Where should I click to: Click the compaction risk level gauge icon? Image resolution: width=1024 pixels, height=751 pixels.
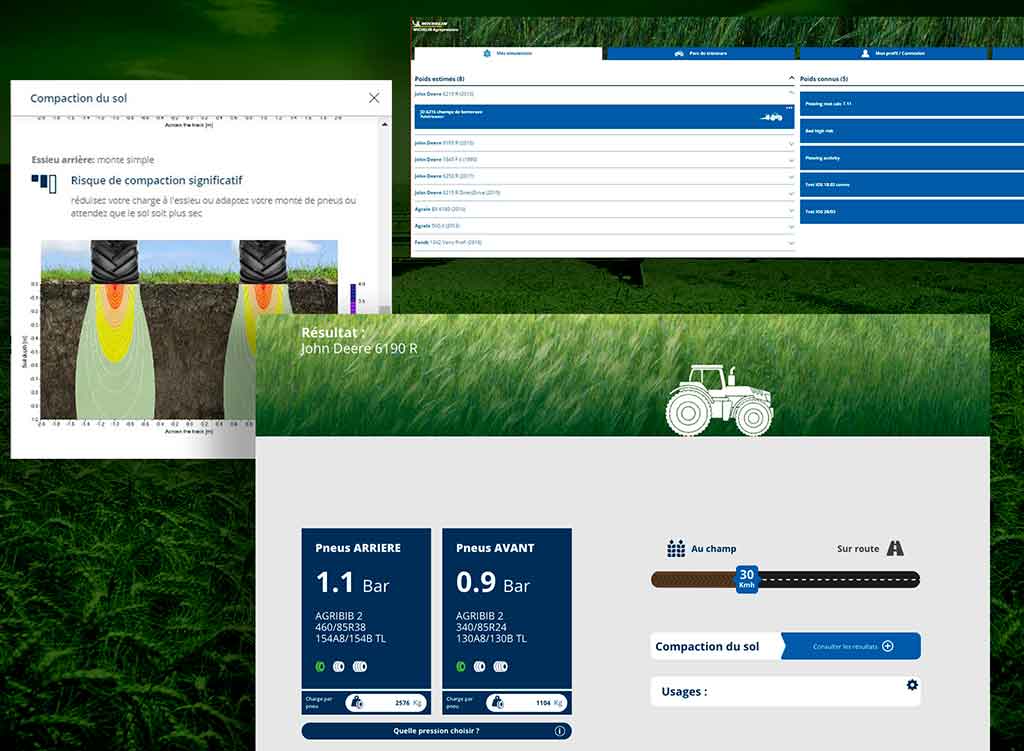point(44,182)
